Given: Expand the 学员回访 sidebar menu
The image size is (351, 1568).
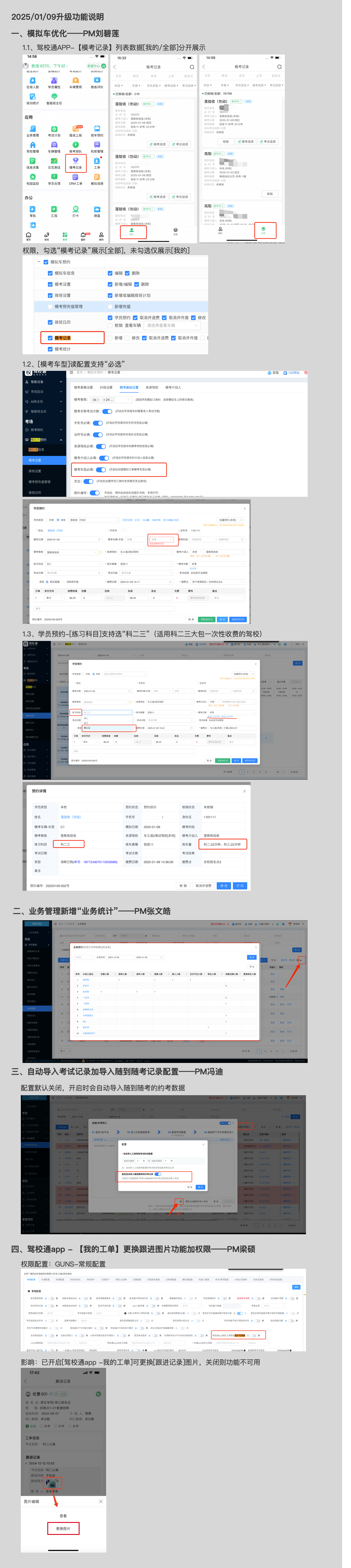Looking at the screenshot, I should point(44,392).
